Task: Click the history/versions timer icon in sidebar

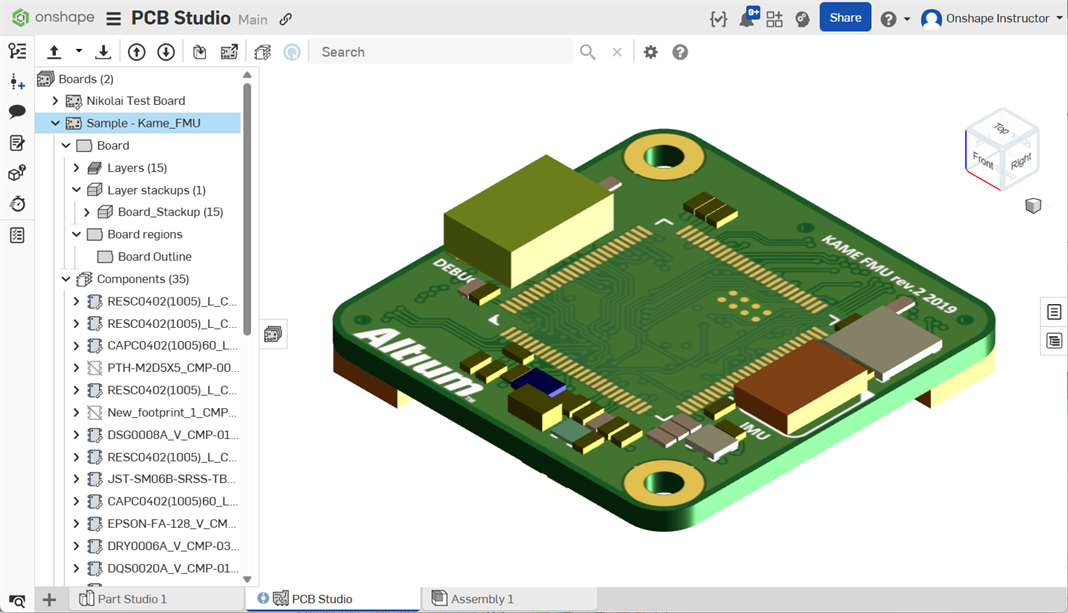Action: [x=16, y=203]
